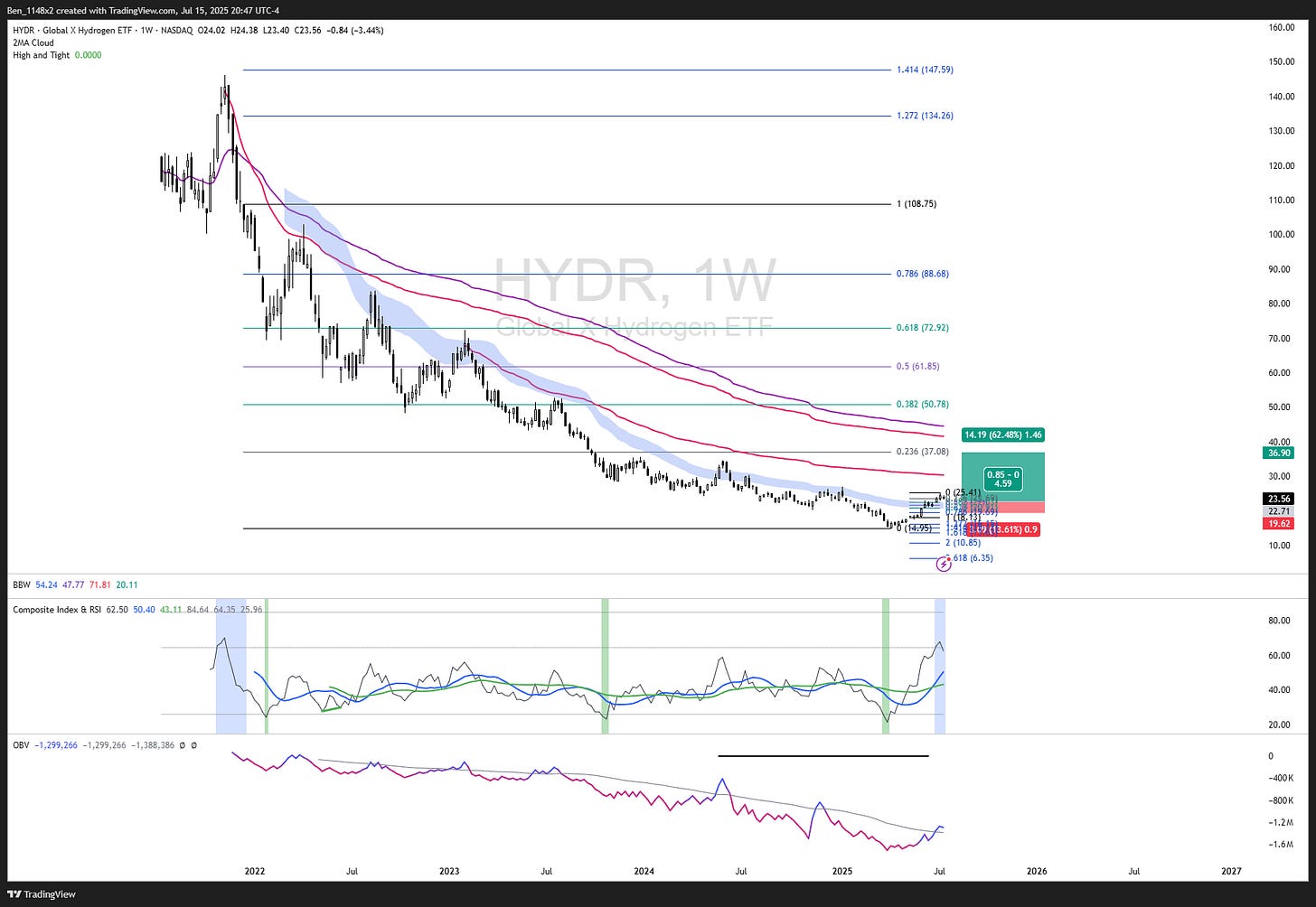1316x907 pixels.
Task: Click the red stop-loss zone of the long position
Action: pos(1003,508)
